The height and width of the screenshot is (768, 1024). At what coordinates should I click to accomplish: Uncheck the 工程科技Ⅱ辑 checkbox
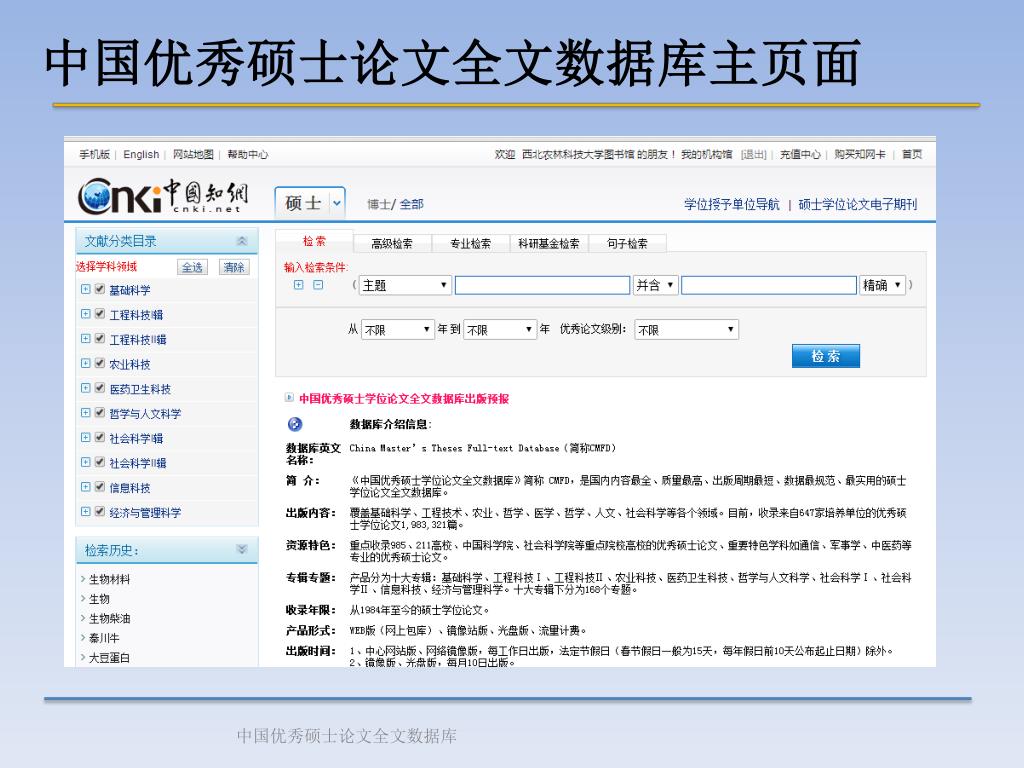coord(100,338)
